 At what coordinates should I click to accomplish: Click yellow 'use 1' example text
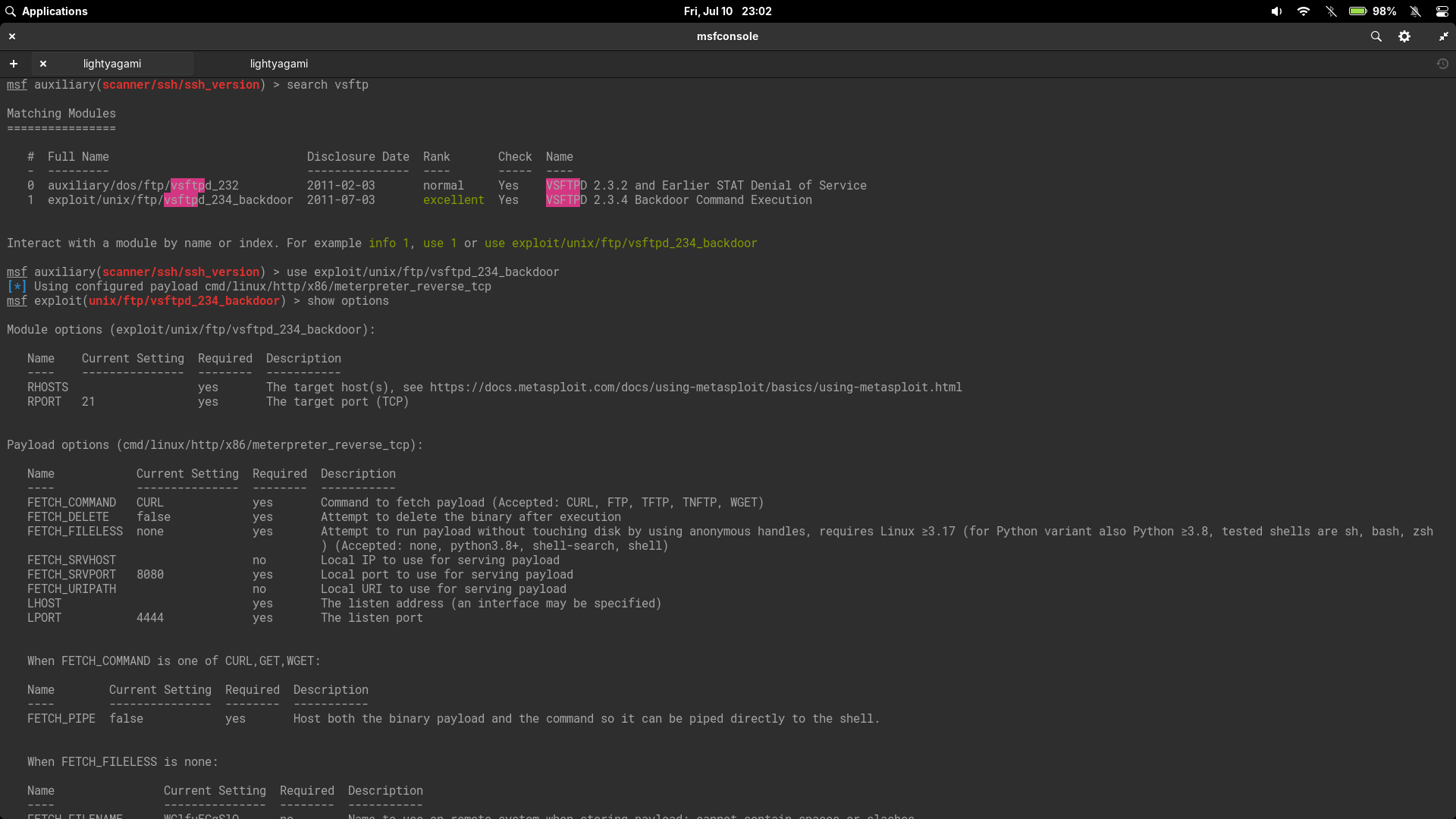(440, 243)
